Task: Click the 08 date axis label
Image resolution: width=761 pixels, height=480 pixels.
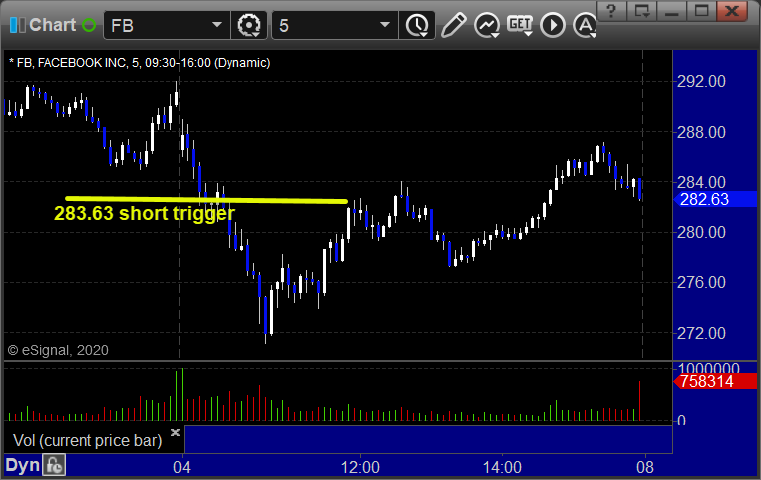Action: (x=645, y=467)
